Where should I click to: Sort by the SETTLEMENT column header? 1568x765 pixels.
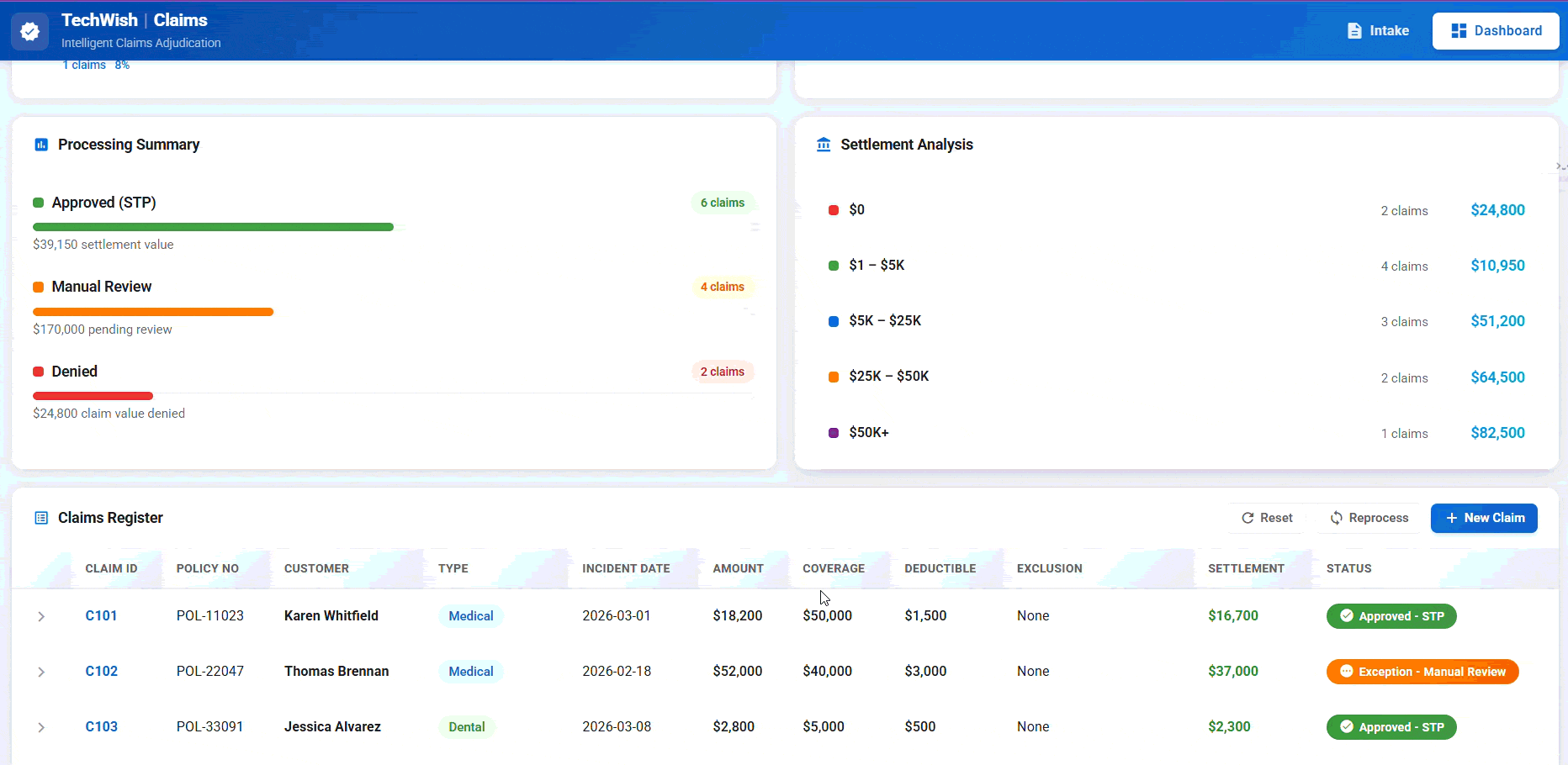click(x=1246, y=569)
